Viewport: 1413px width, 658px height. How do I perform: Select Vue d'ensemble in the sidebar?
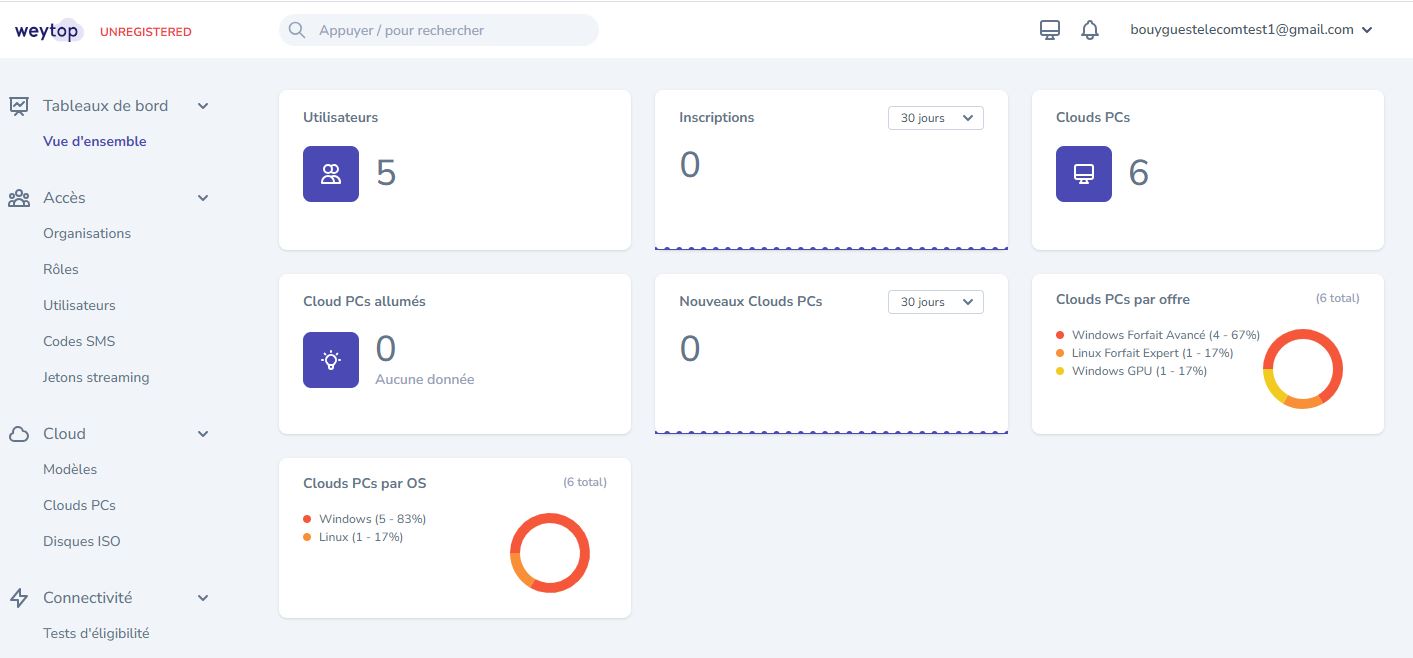(94, 141)
